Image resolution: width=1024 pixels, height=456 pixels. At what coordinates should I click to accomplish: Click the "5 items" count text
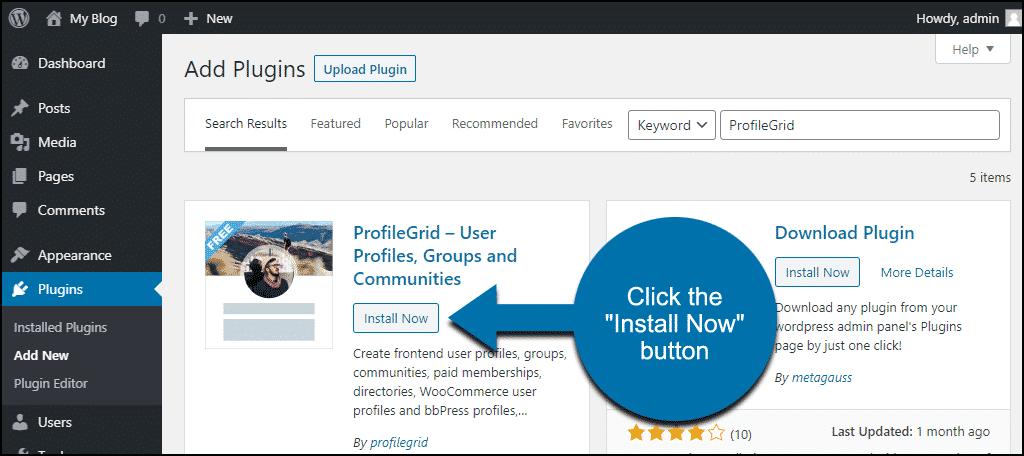(991, 177)
